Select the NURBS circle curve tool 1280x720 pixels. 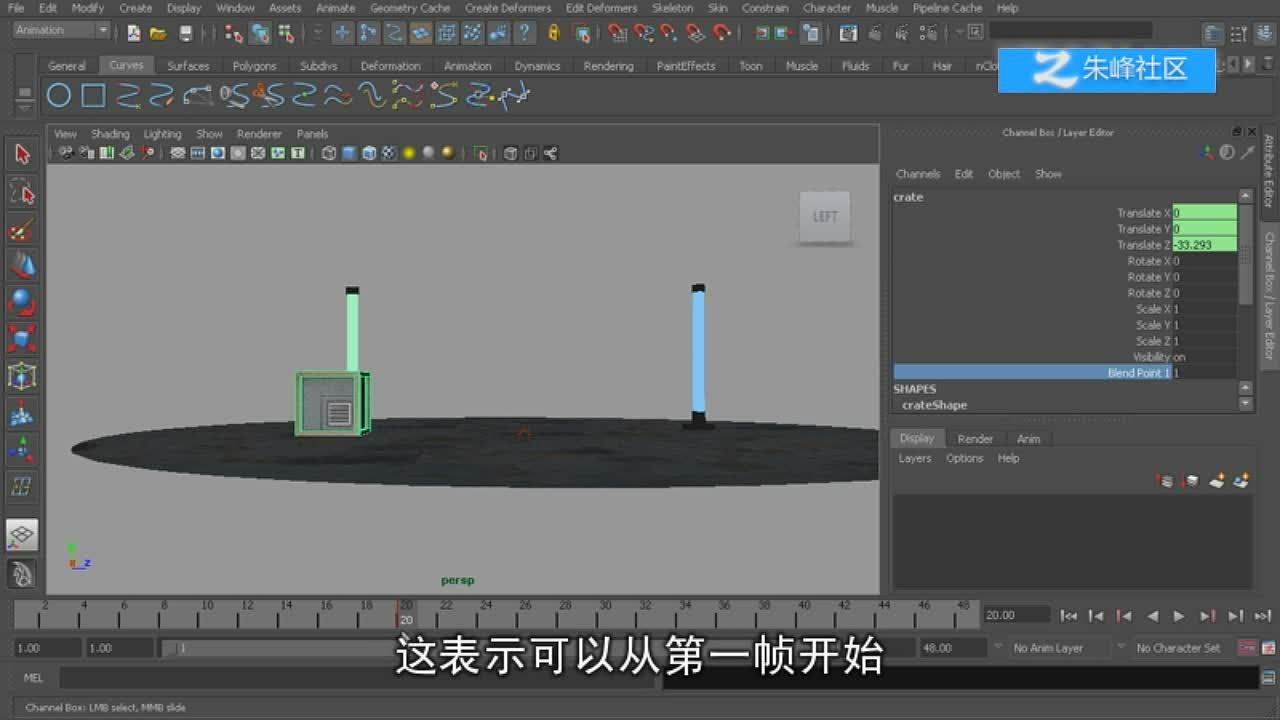coord(59,96)
